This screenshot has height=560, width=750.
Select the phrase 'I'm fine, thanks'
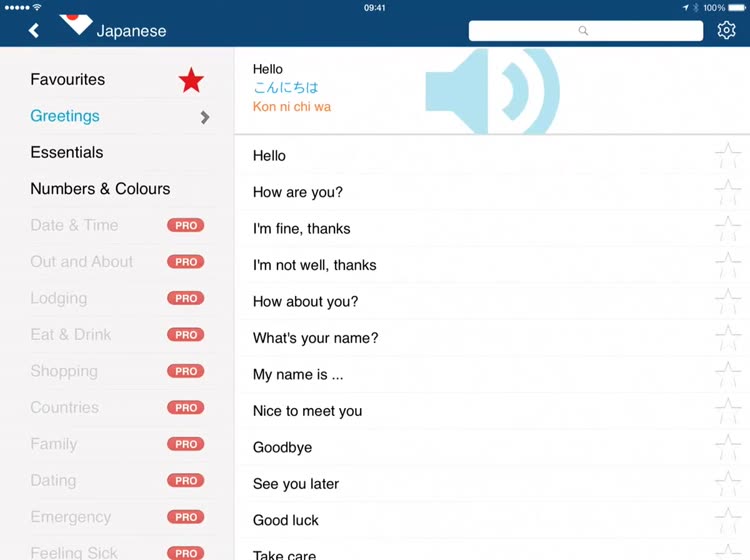492,229
